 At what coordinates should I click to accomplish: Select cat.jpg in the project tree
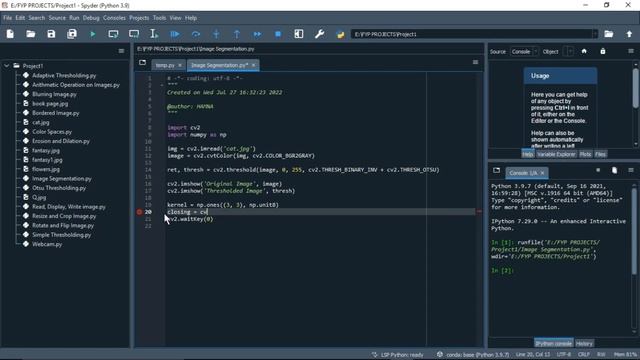tap(41, 122)
